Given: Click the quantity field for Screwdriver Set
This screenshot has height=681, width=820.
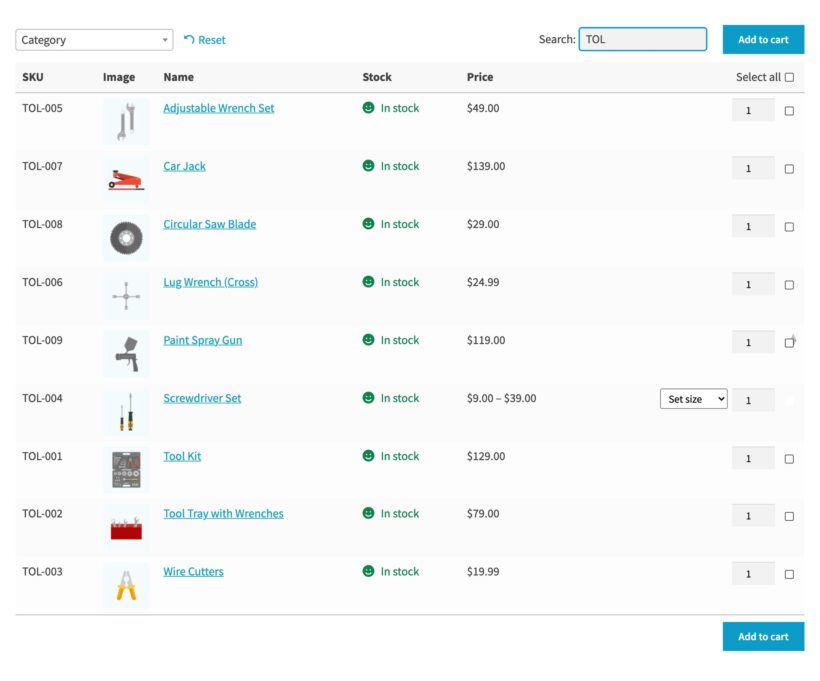Looking at the screenshot, I should 753,400.
